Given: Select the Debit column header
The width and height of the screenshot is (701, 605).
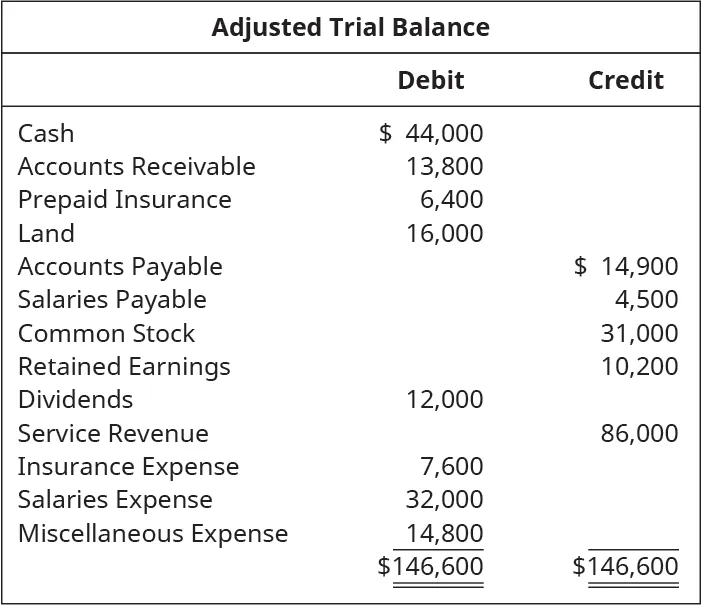Looking at the screenshot, I should tap(430, 81).
